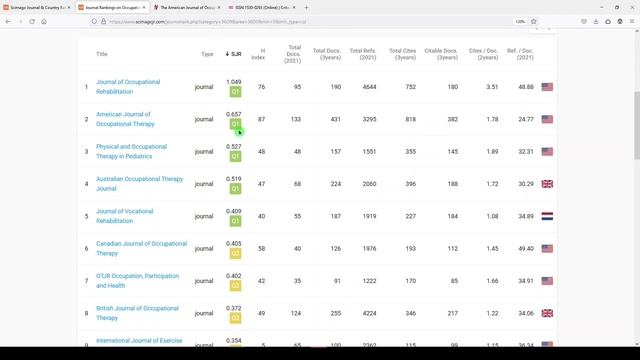Sort the table by SJR column
The height and width of the screenshot is (360, 640).
233,54
